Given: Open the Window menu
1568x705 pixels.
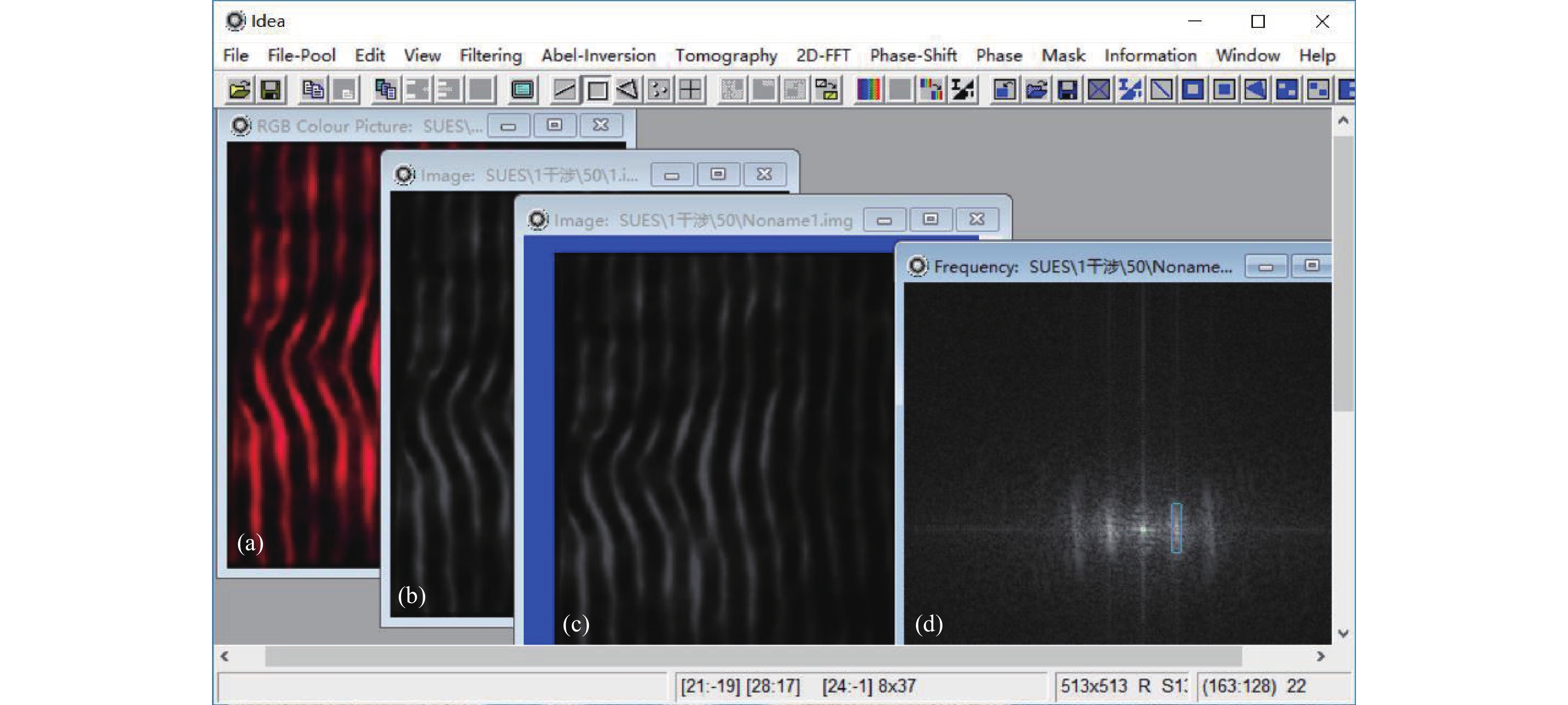Looking at the screenshot, I should (x=1248, y=55).
